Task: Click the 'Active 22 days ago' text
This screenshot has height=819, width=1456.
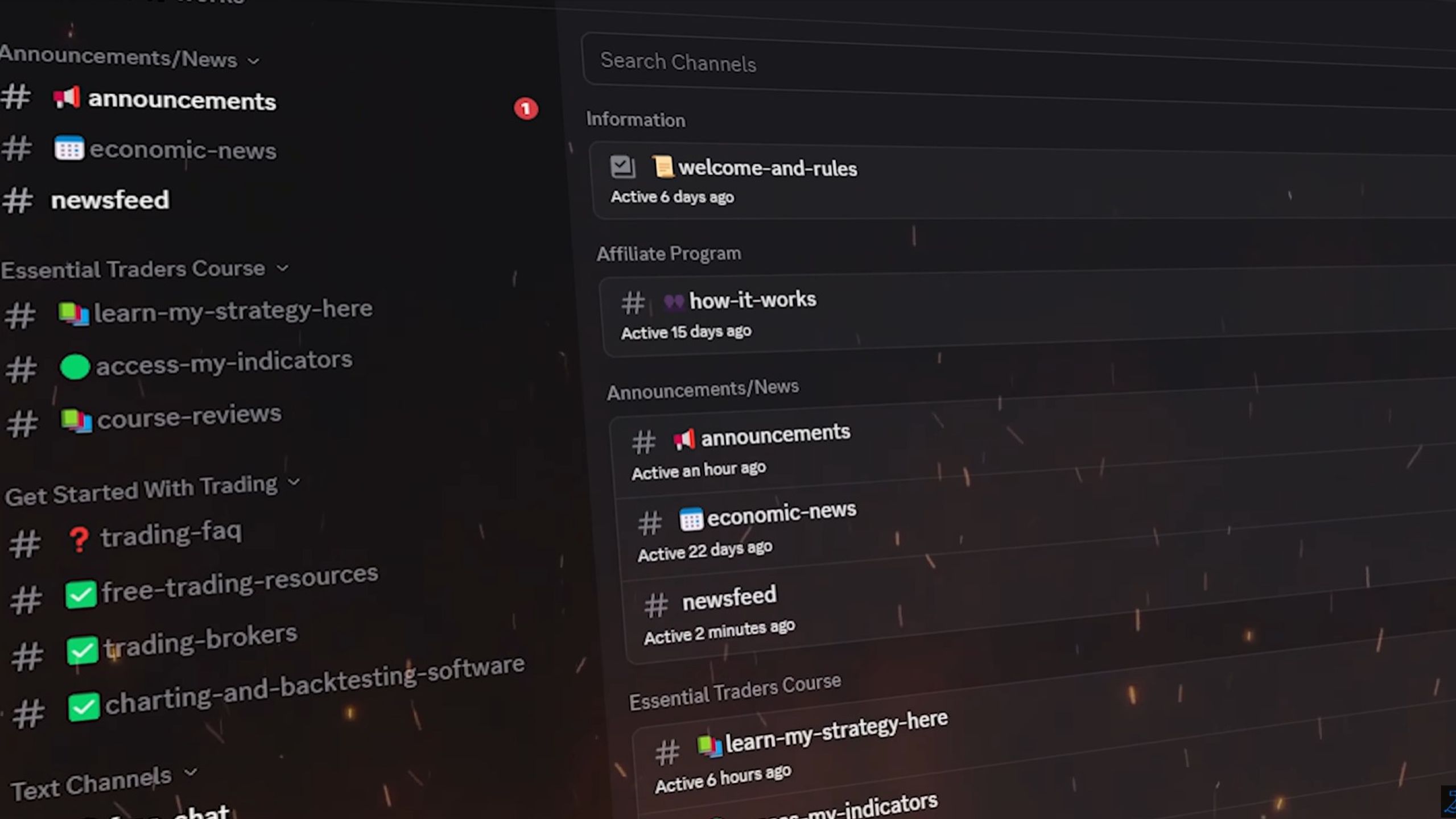Action: click(705, 551)
